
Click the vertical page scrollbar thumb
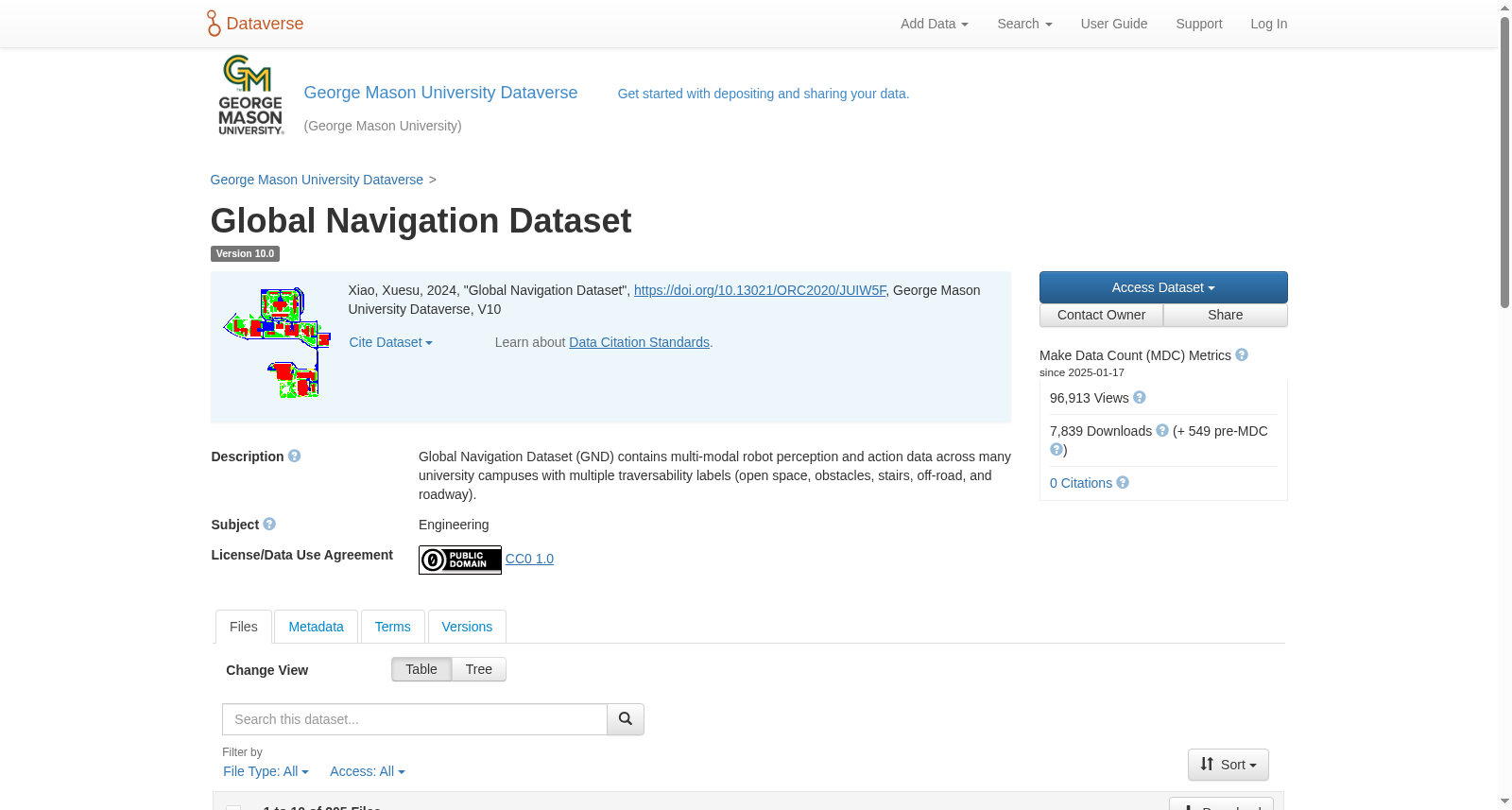point(1504,161)
